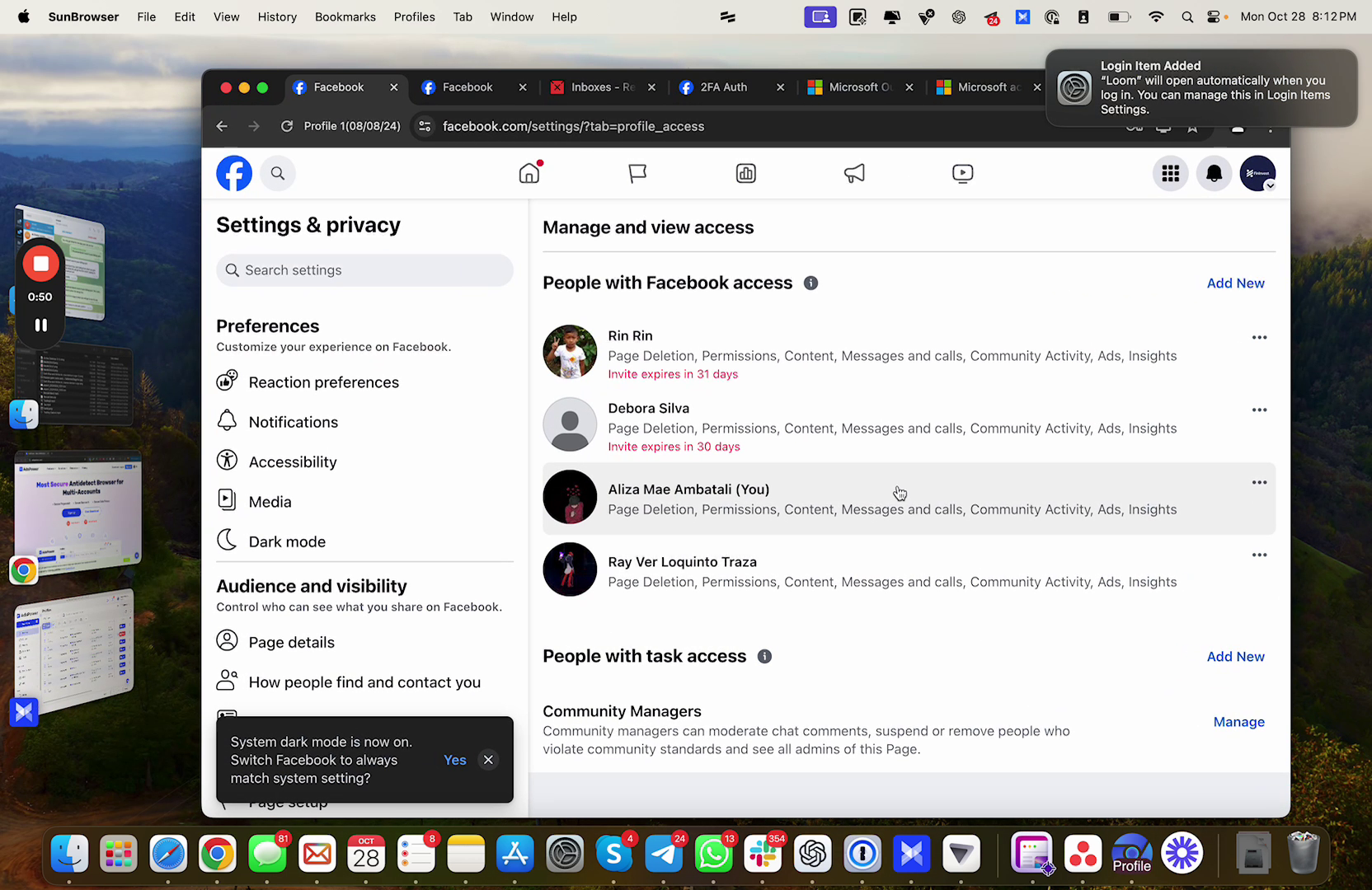Screen dimensions: 1372x890
Task: Open Finder from the Dock
Action: tap(69, 854)
